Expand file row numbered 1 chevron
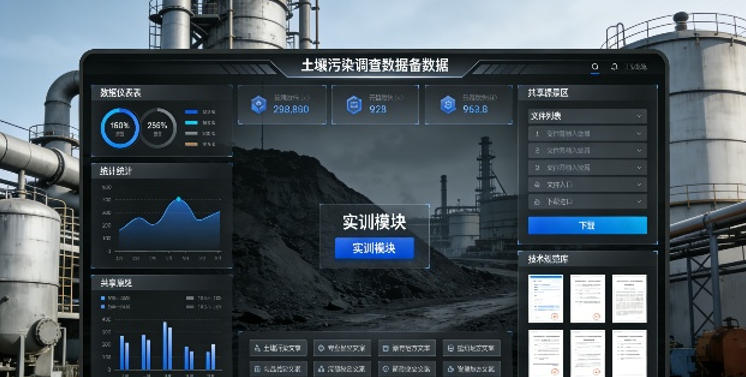Viewport: 746px width, 377px height. [639, 134]
